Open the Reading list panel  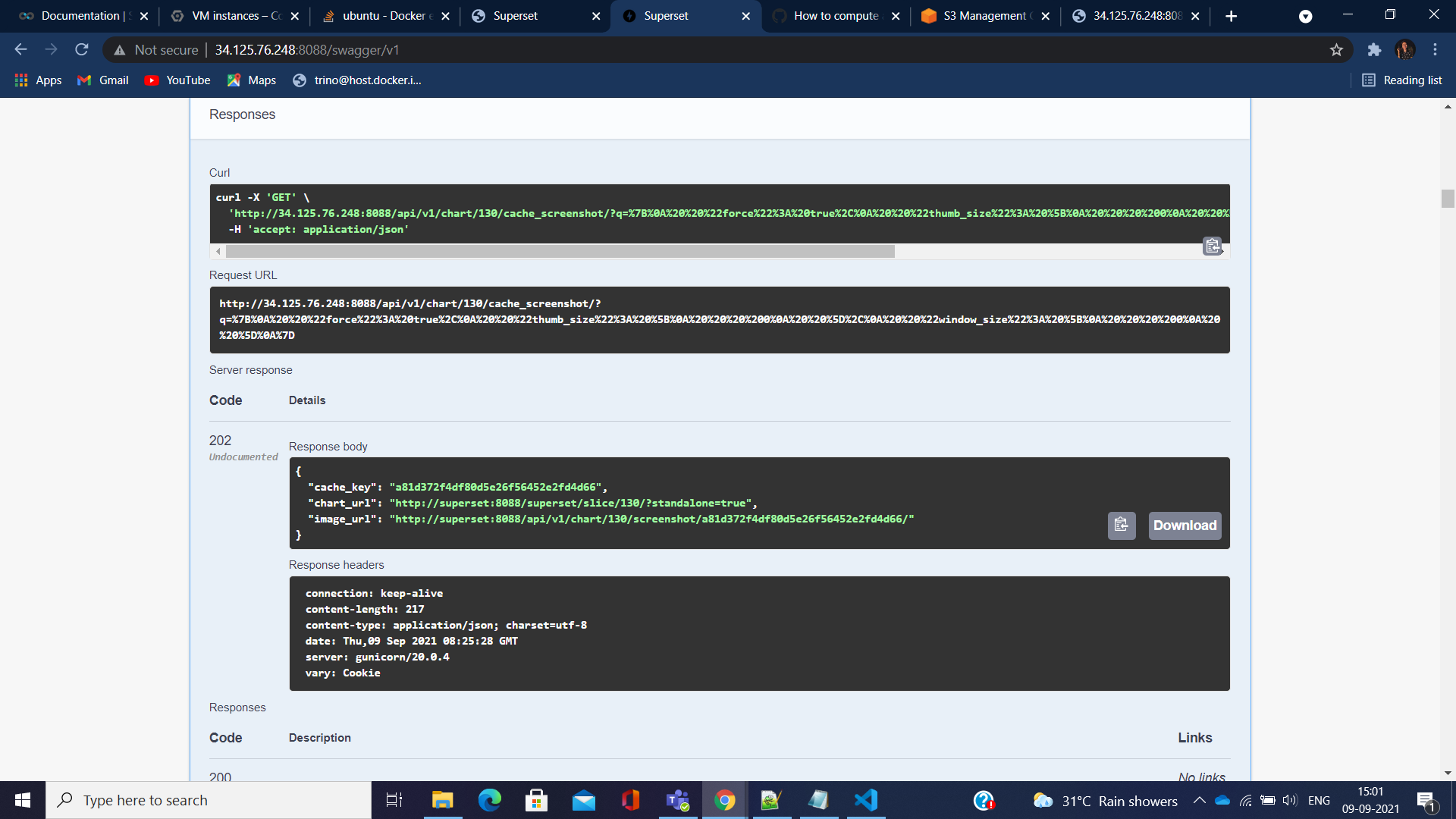tap(1401, 80)
